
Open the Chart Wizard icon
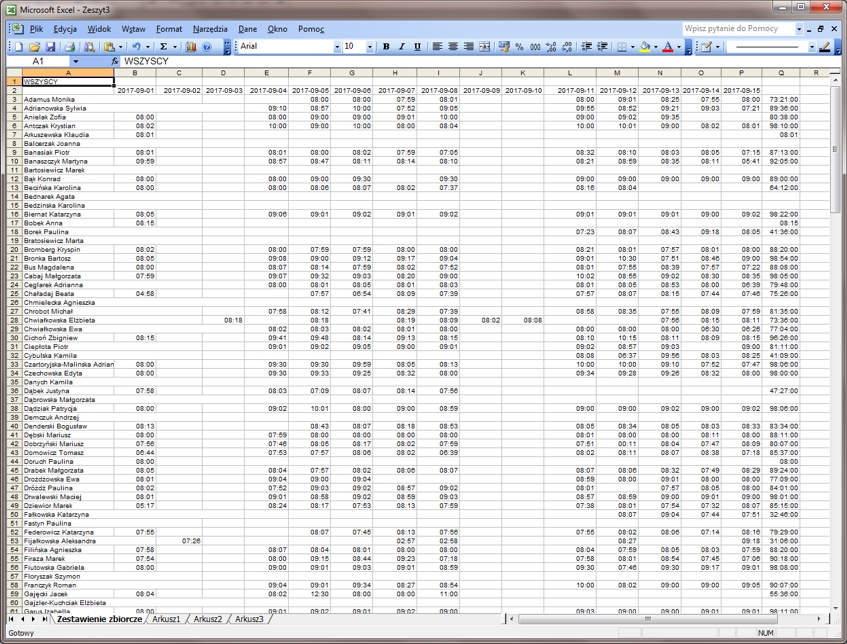click(x=191, y=47)
